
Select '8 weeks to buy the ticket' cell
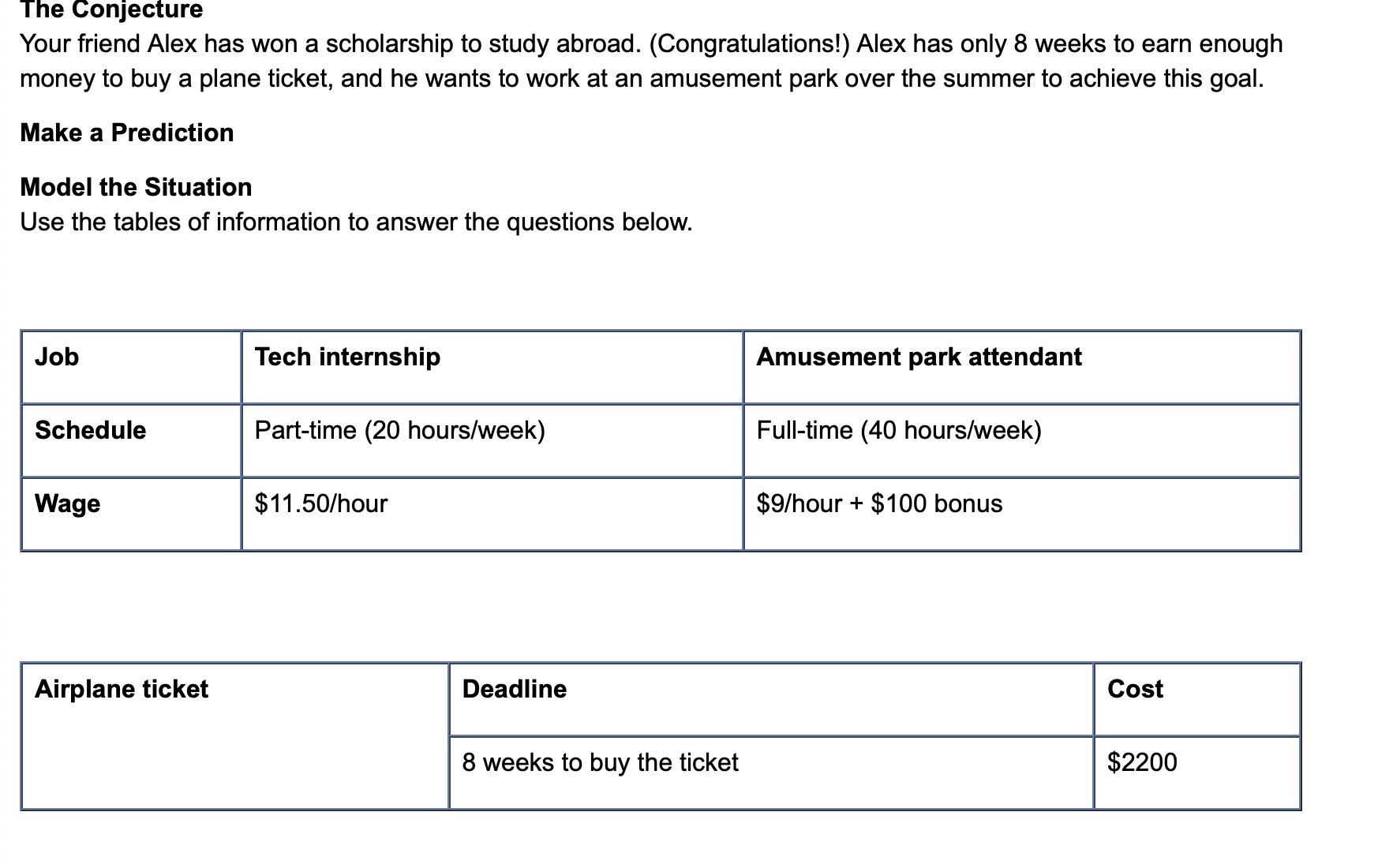[x=771, y=773]
